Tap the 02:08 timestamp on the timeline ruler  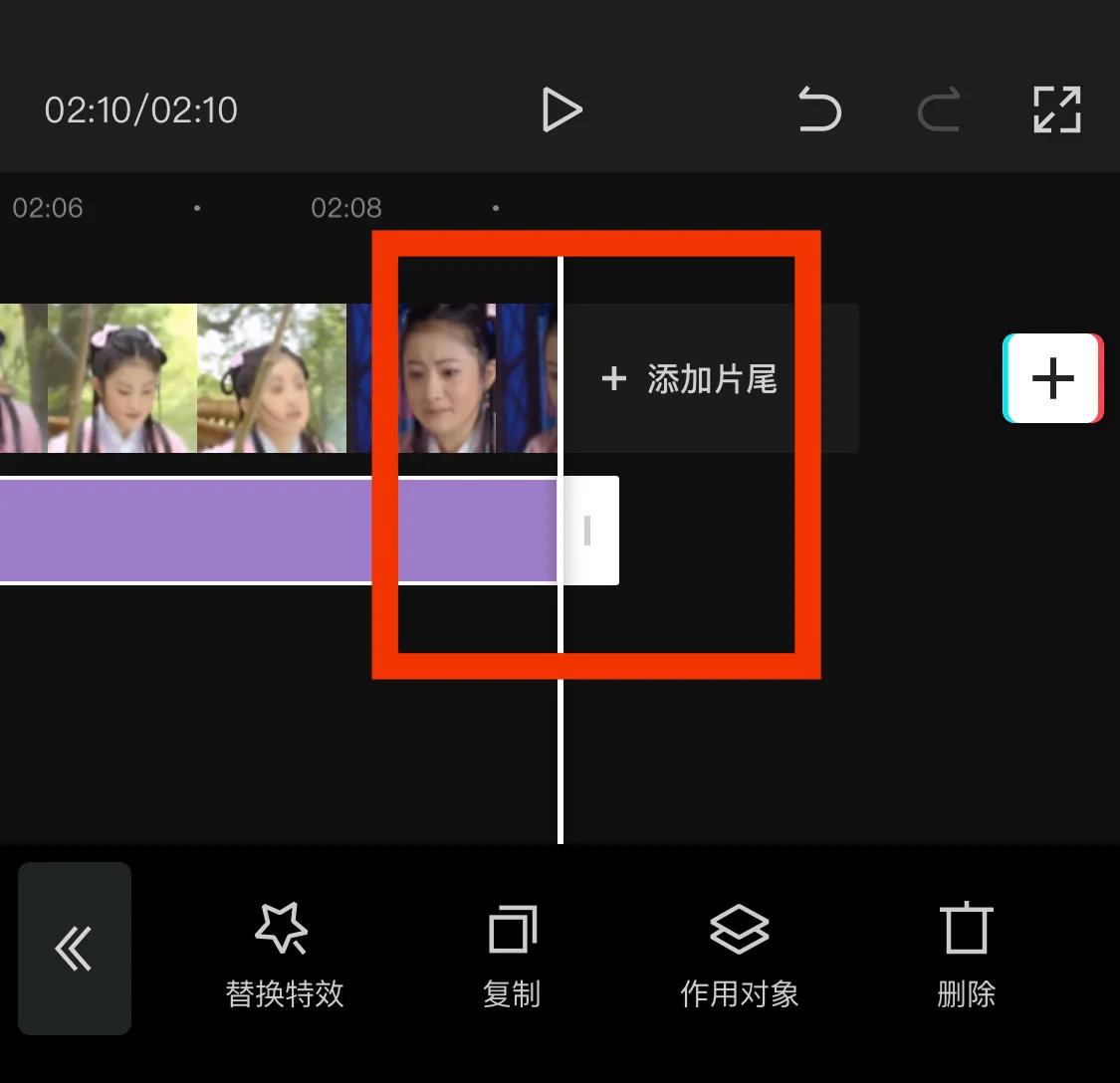pos(344,207)
